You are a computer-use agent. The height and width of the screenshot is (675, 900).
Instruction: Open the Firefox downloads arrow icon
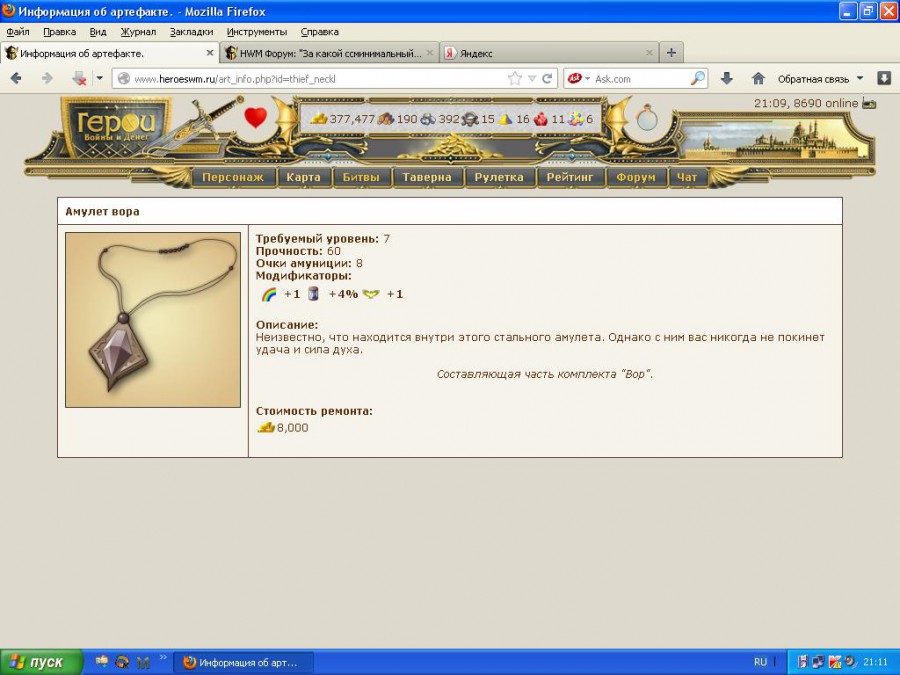pyautogui.click(x=727, y=78)
